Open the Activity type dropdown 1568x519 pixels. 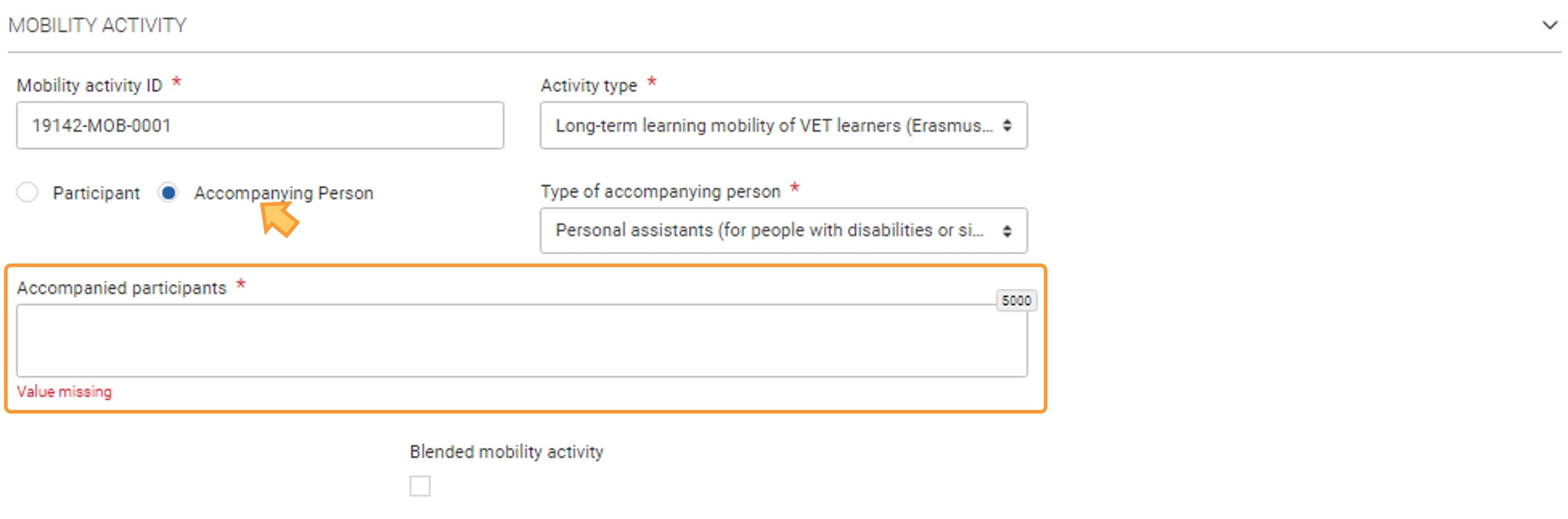(783, 126)
